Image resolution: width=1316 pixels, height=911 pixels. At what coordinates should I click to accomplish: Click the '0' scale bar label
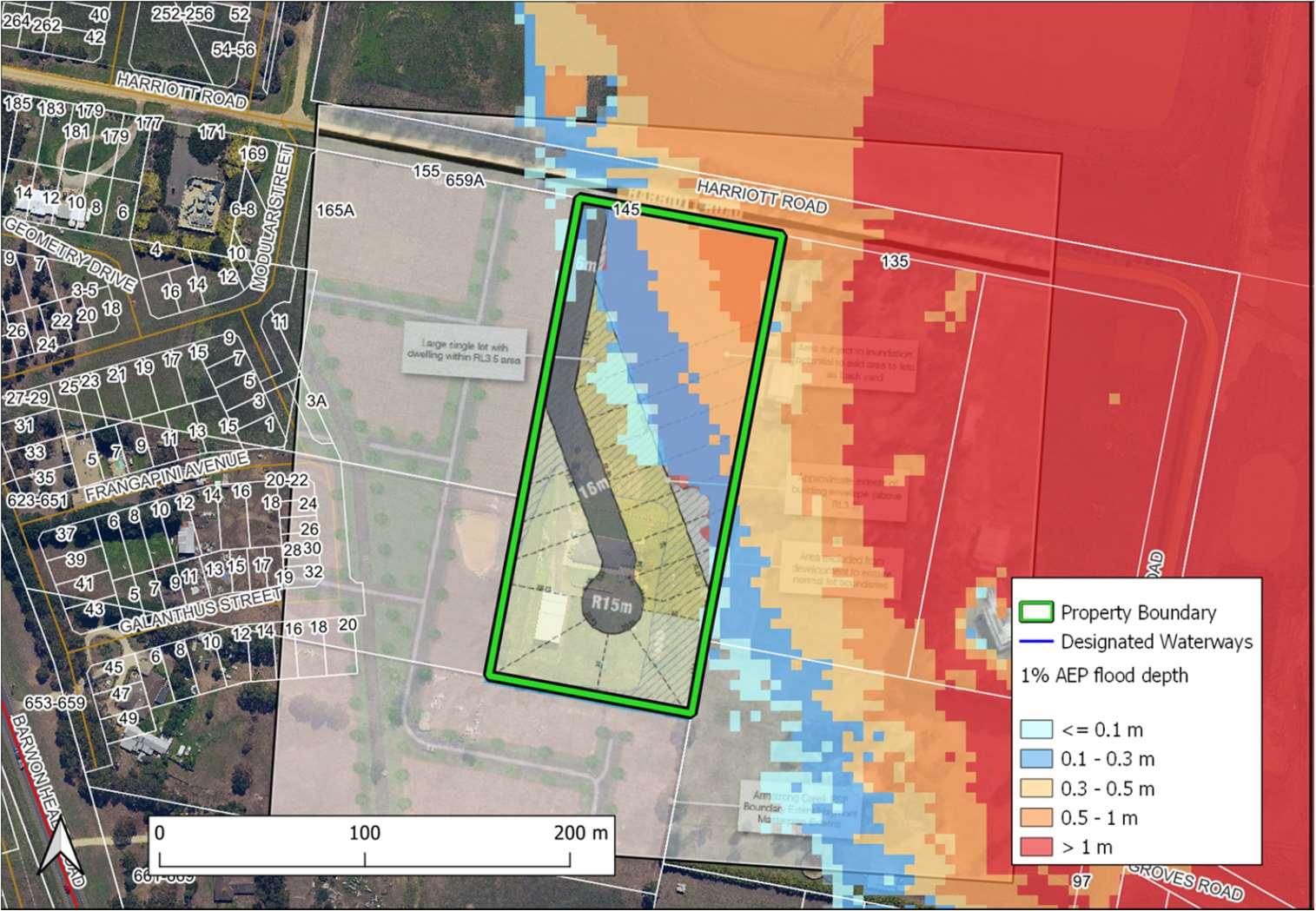[x=159, y=833]
